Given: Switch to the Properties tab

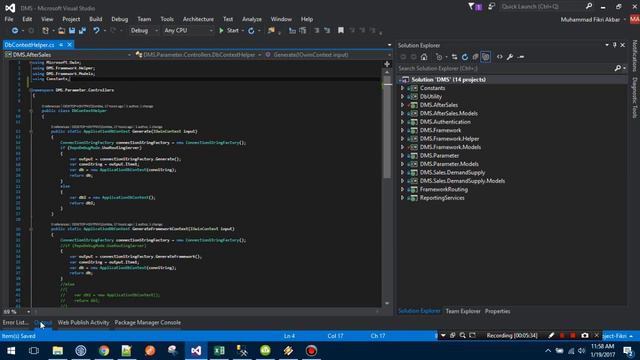Looking at the screenshot, I should click(x=497, y=311).
